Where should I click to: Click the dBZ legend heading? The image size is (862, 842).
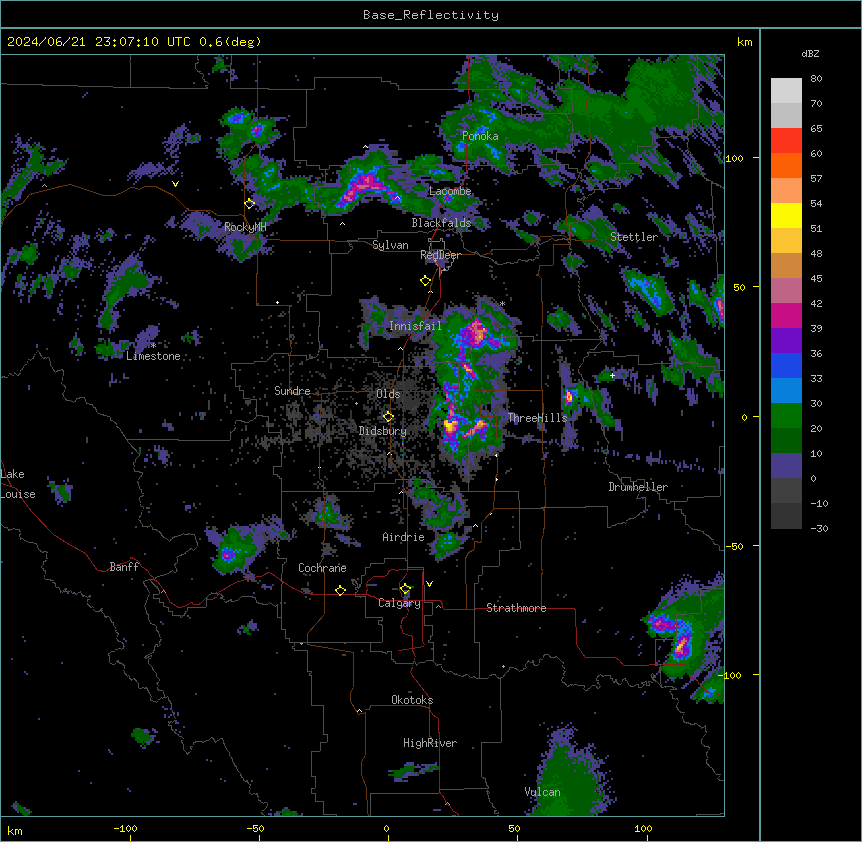[x=810, y=54]
